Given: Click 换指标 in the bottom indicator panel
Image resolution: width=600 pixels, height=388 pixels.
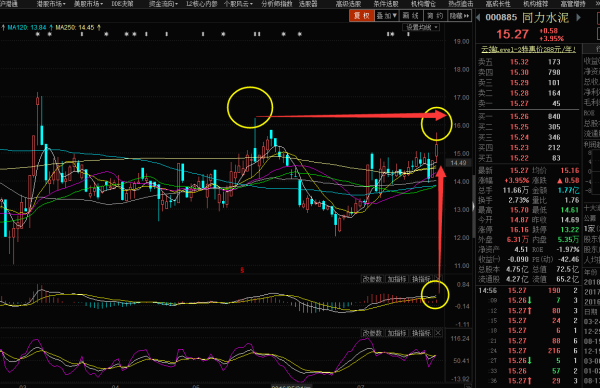Looking at the screenshot, I should (421, 333).
